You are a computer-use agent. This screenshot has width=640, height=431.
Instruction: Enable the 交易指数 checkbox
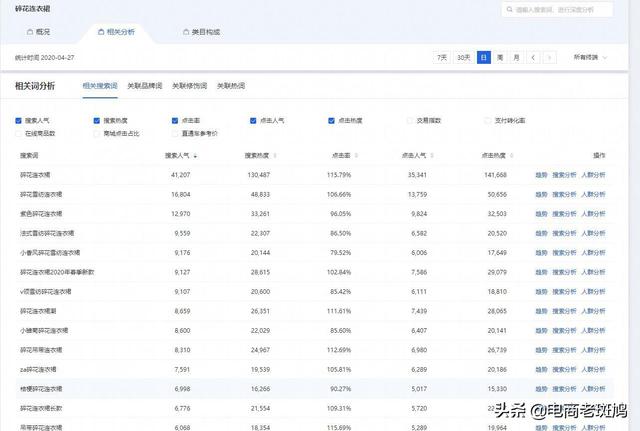(409, 121)
